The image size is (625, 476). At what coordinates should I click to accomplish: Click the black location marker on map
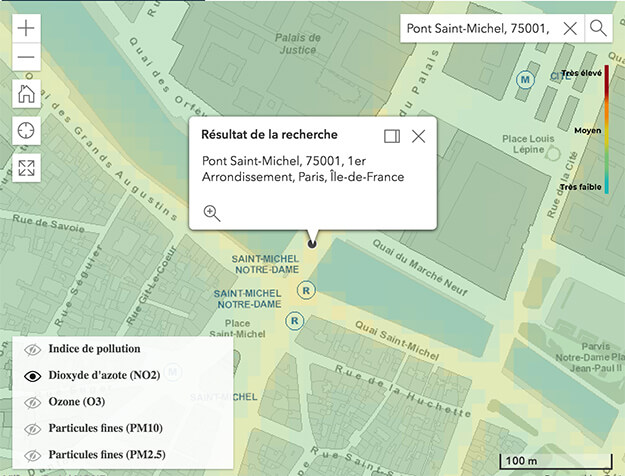312,243
